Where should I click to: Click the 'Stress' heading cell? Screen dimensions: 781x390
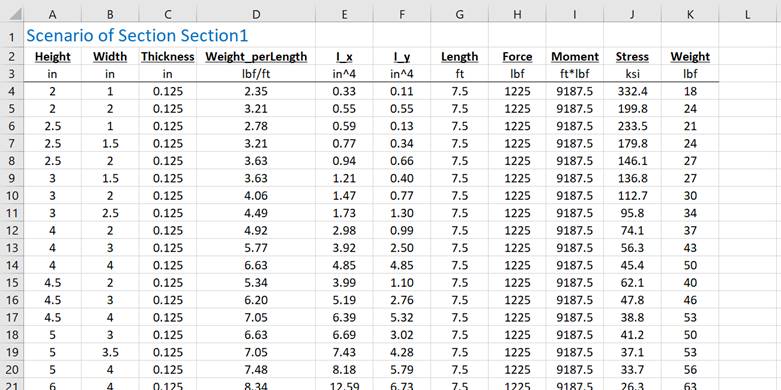coord(632,57)
